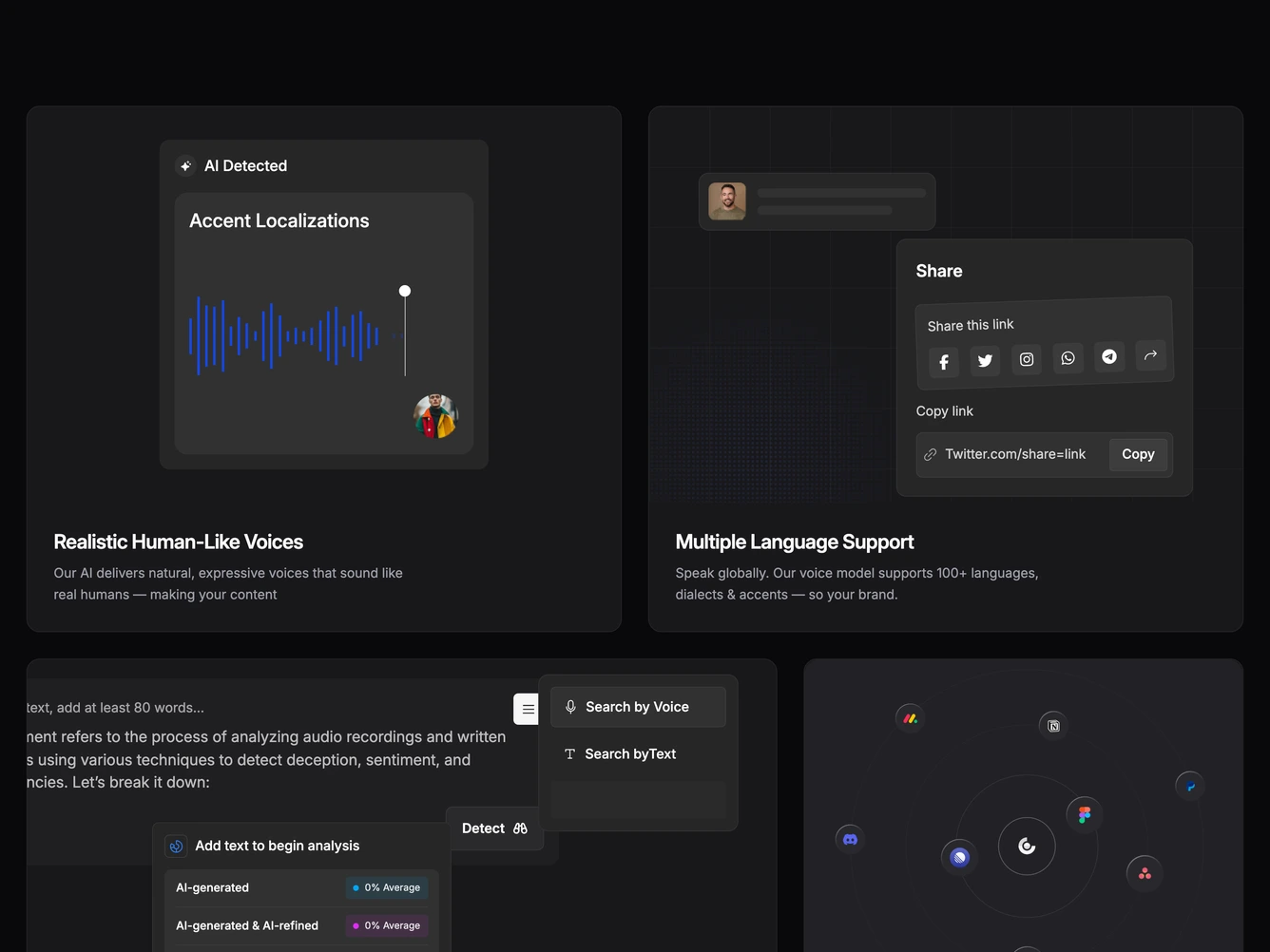Select Search by Voice option
The height and width of the screenshot is (952, 1270).
pyautogui.click(x=638, y=707)
